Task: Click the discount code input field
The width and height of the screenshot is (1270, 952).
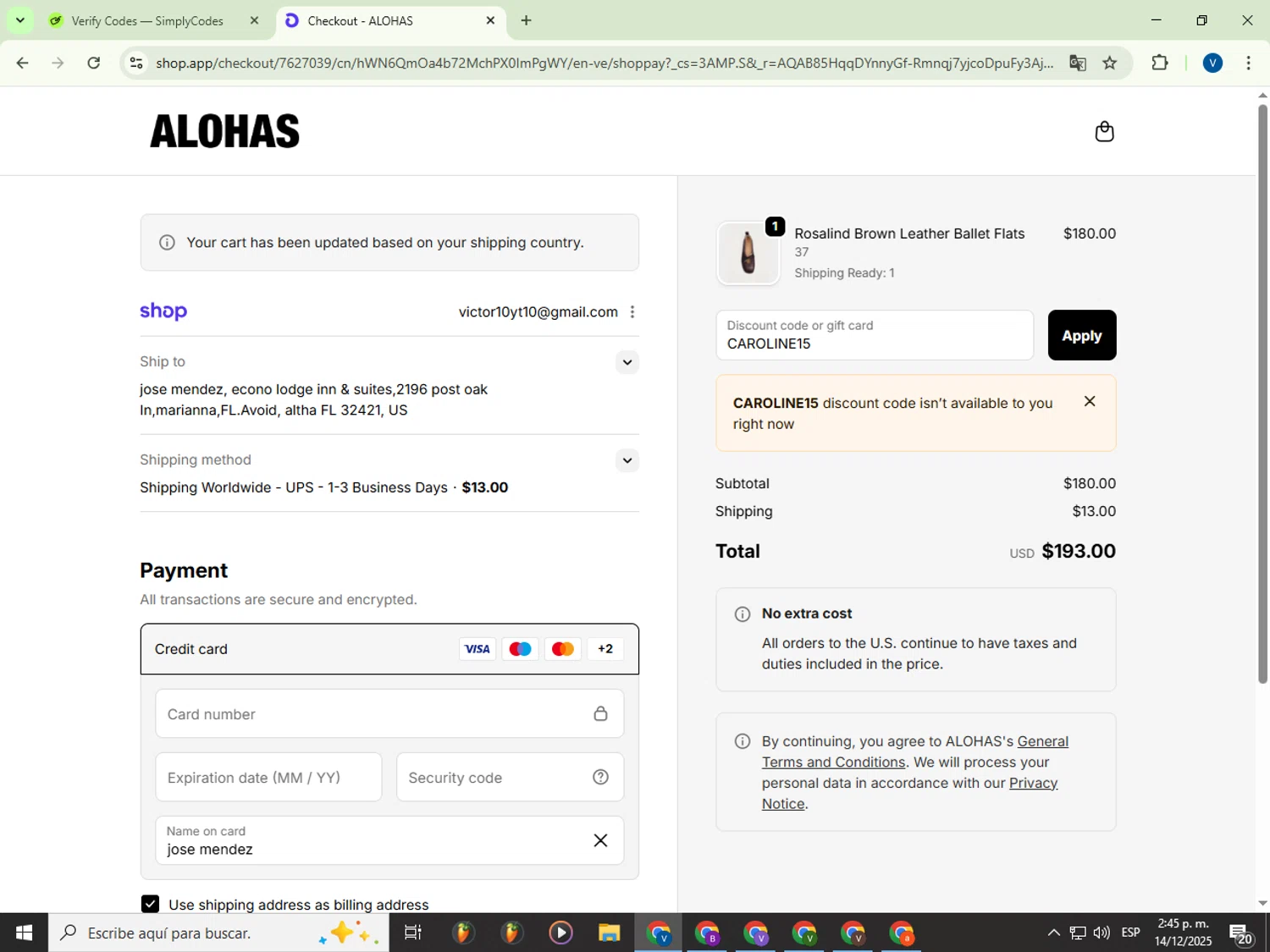Action: point(875,335)
